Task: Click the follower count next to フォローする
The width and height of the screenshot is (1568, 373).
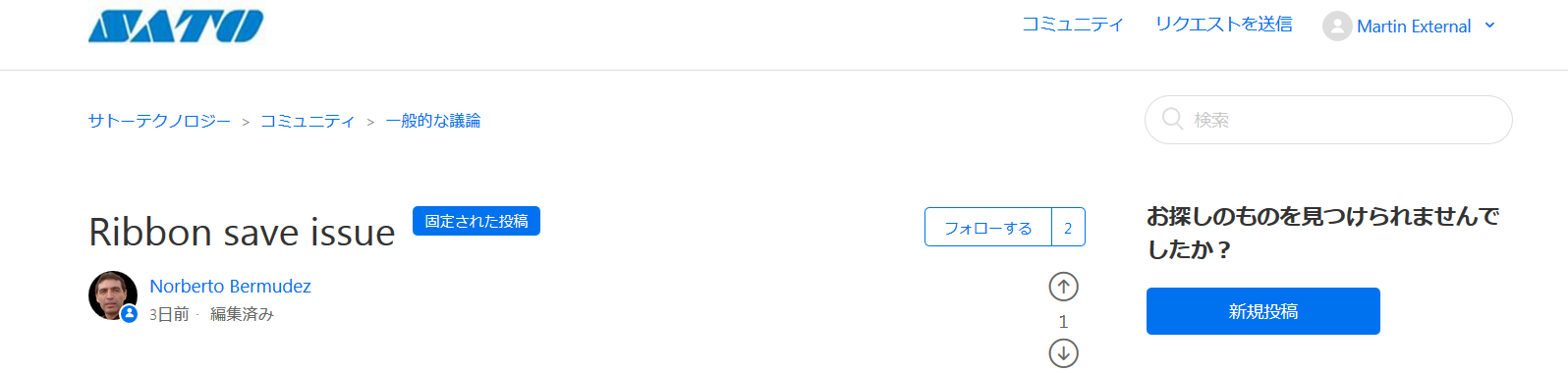Action: pos(1068,228)
